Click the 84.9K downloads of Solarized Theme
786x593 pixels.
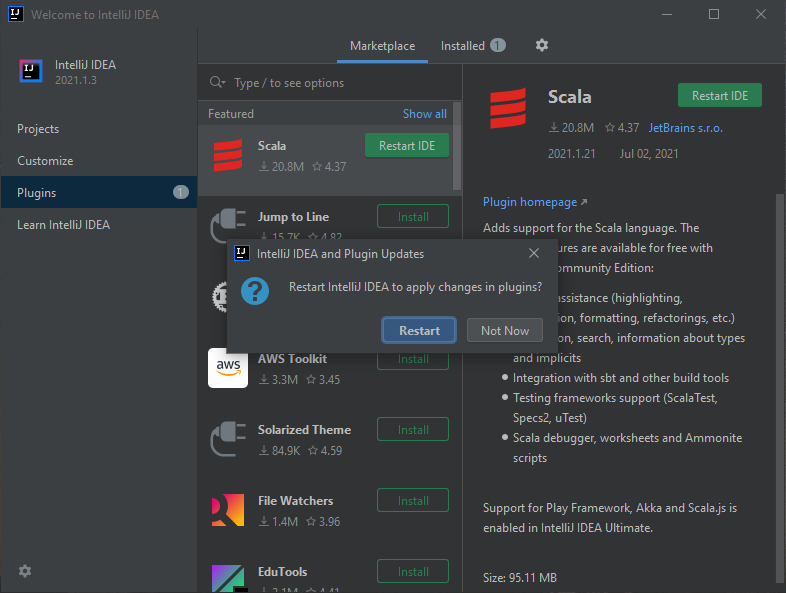tap(279, 451)
